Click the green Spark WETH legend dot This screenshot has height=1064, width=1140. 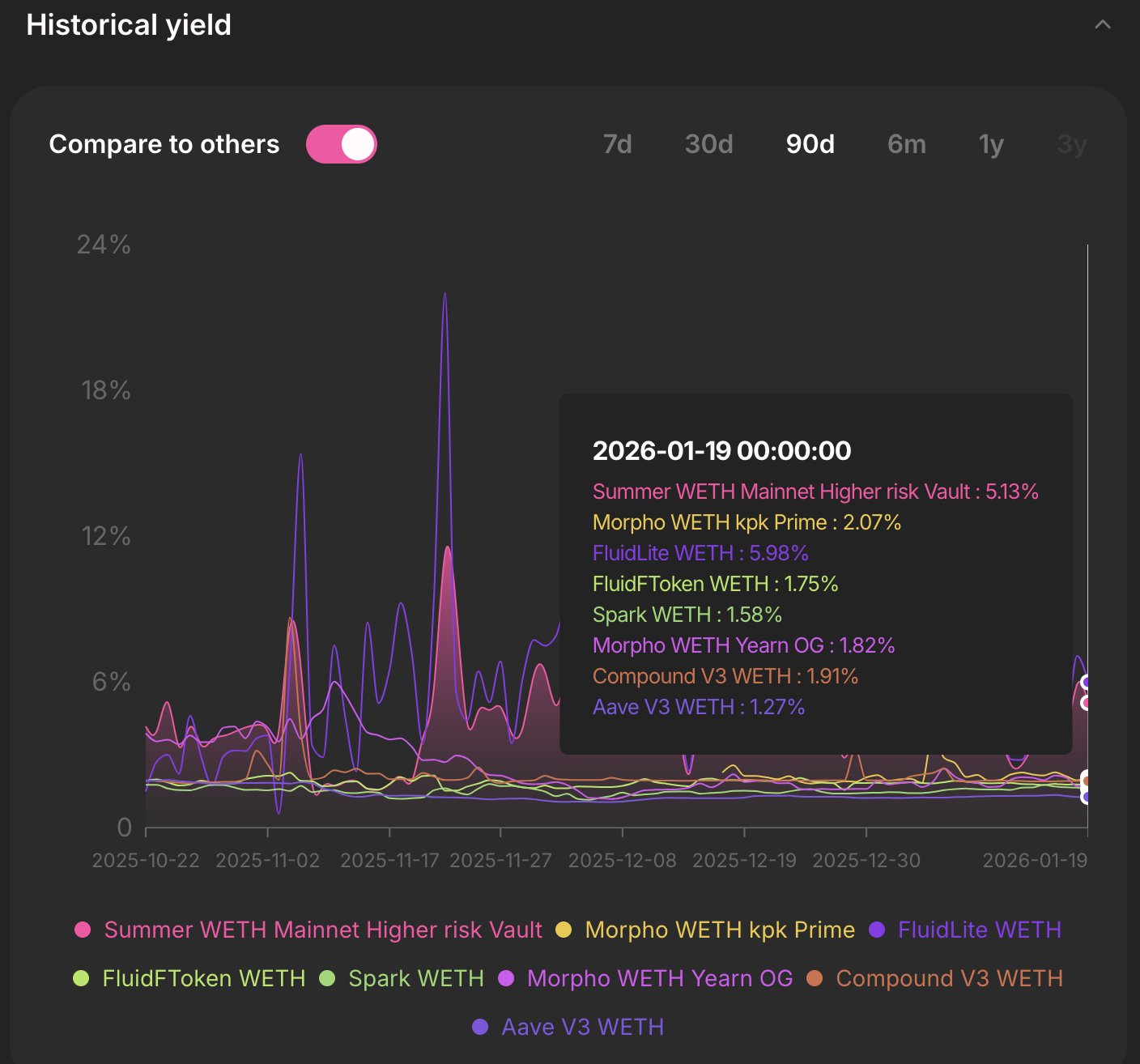[327, 978]
